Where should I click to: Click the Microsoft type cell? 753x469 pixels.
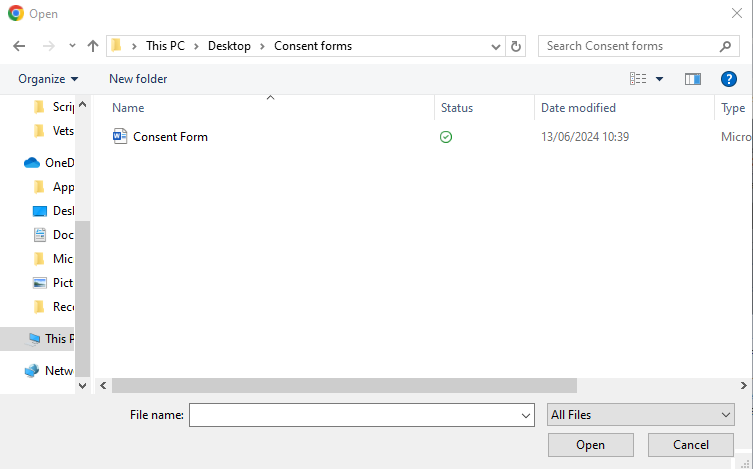point(736,137)
